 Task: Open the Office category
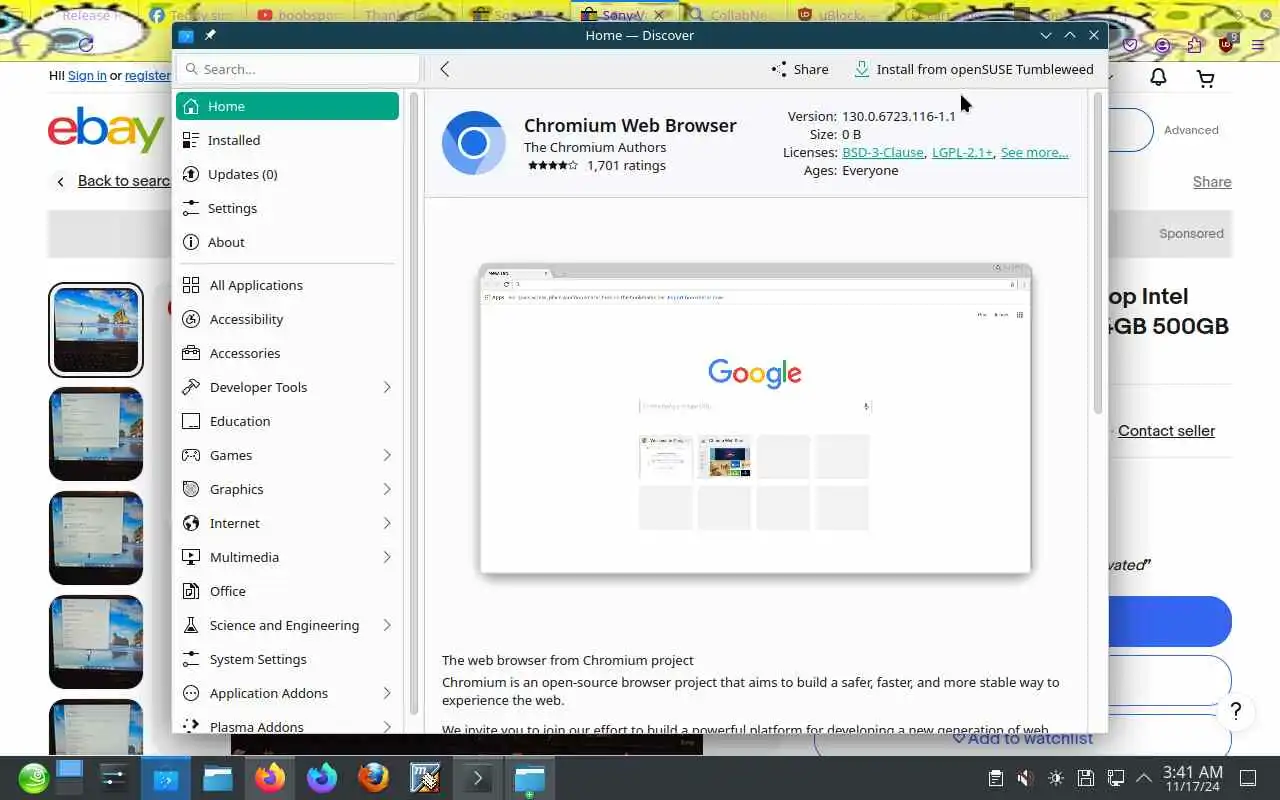click(x=287, y=591)
